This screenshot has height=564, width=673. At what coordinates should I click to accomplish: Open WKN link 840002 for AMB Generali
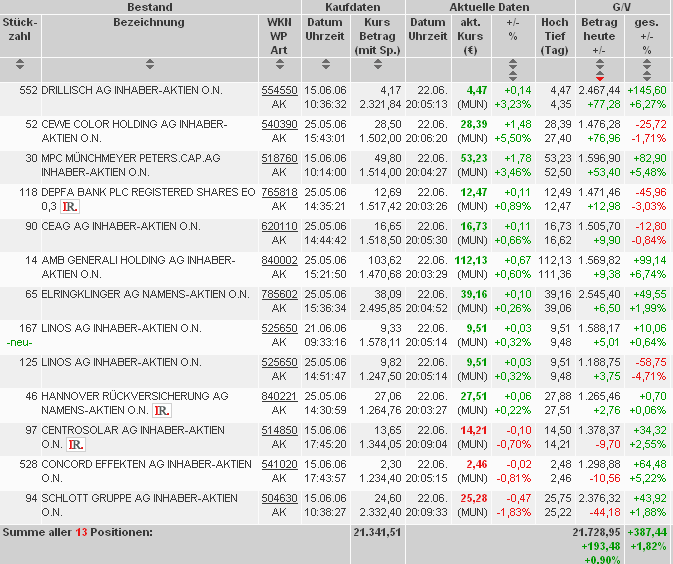pos(279,260)
